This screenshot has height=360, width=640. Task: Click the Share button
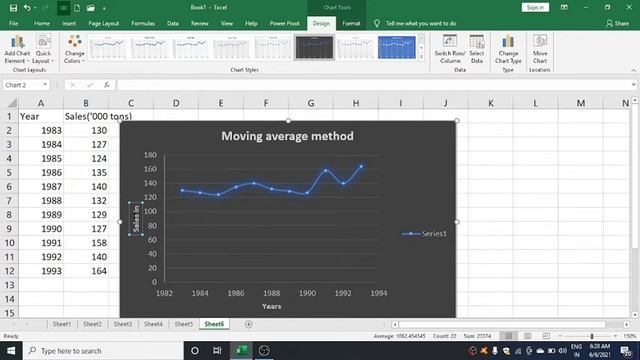click(617, 24)
